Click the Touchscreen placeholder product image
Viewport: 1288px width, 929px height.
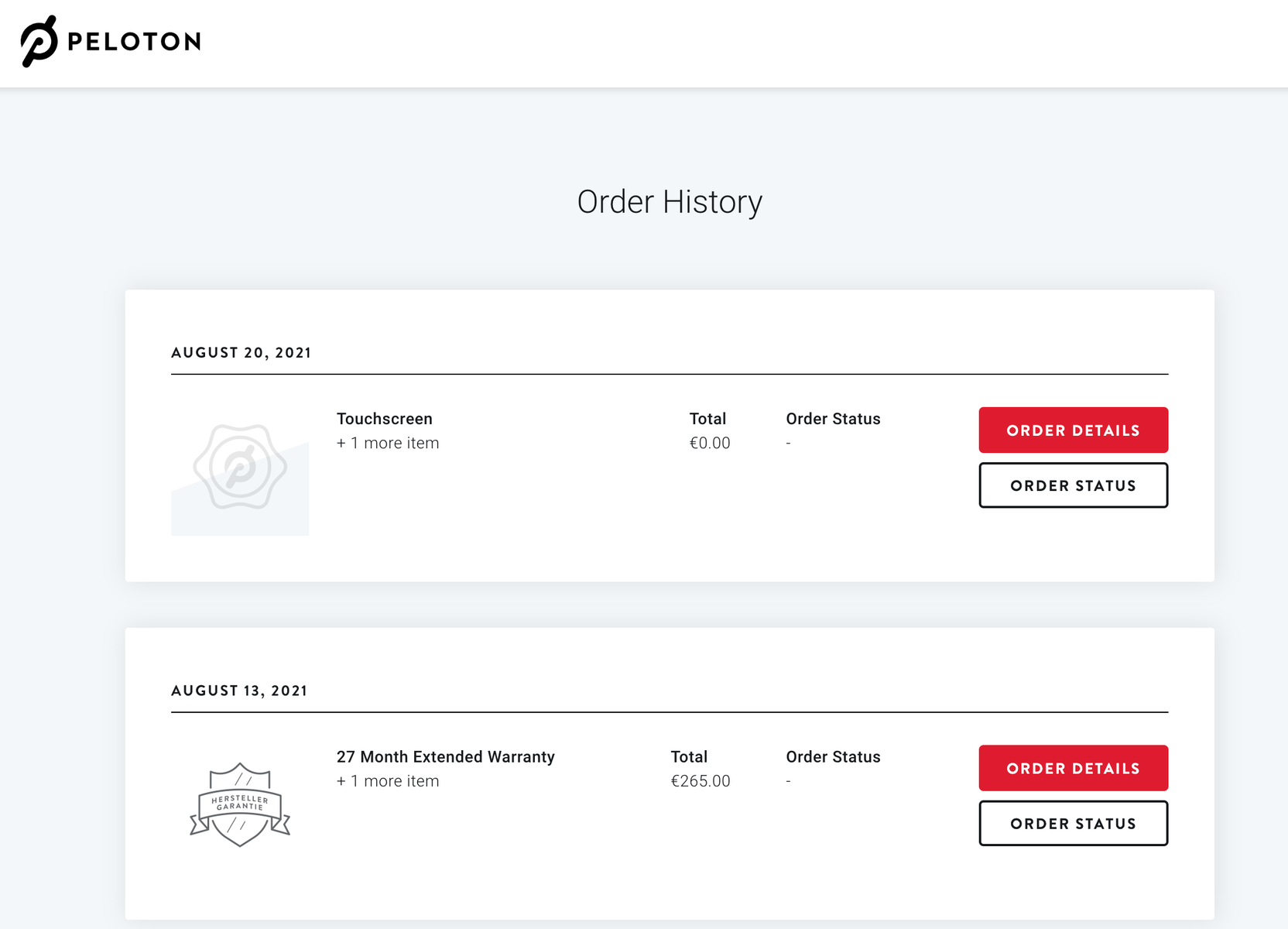240,468
